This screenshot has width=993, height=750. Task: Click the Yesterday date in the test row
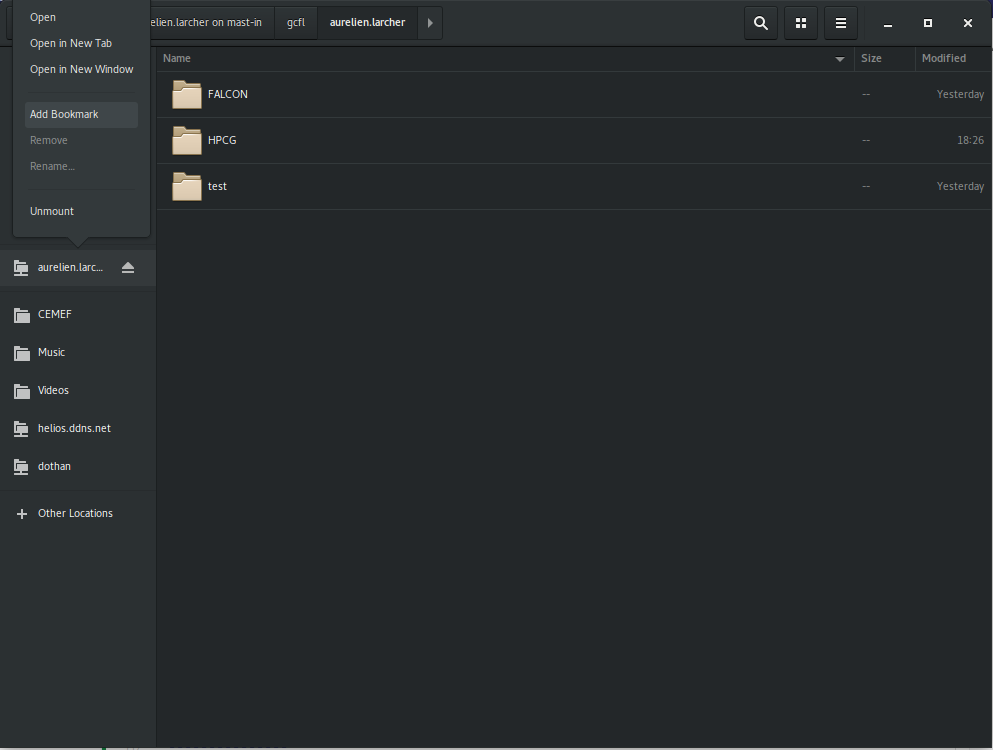(960, 187)
